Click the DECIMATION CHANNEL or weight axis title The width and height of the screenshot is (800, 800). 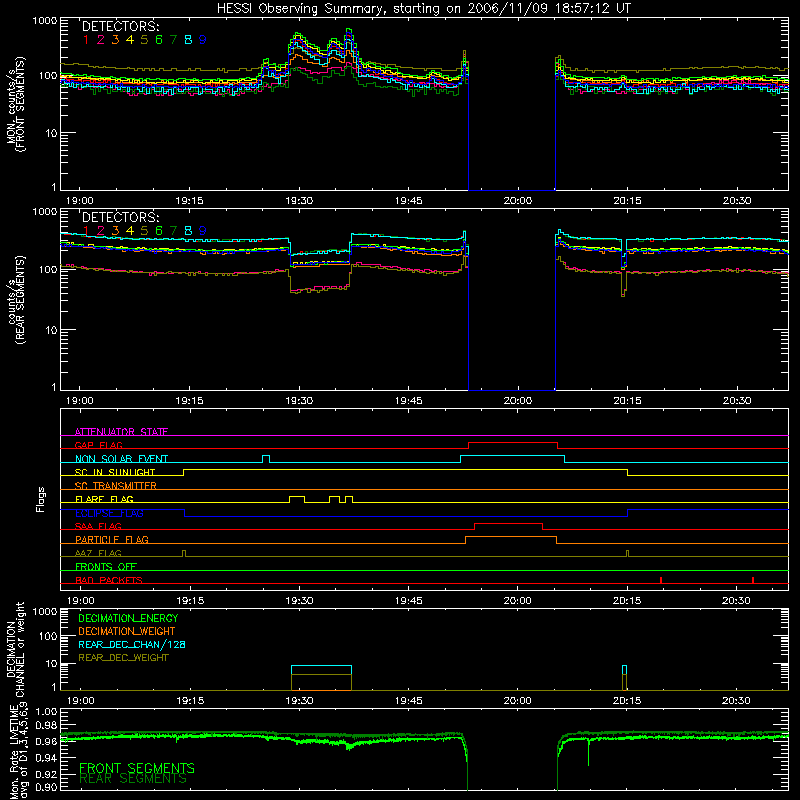(15, 649)
